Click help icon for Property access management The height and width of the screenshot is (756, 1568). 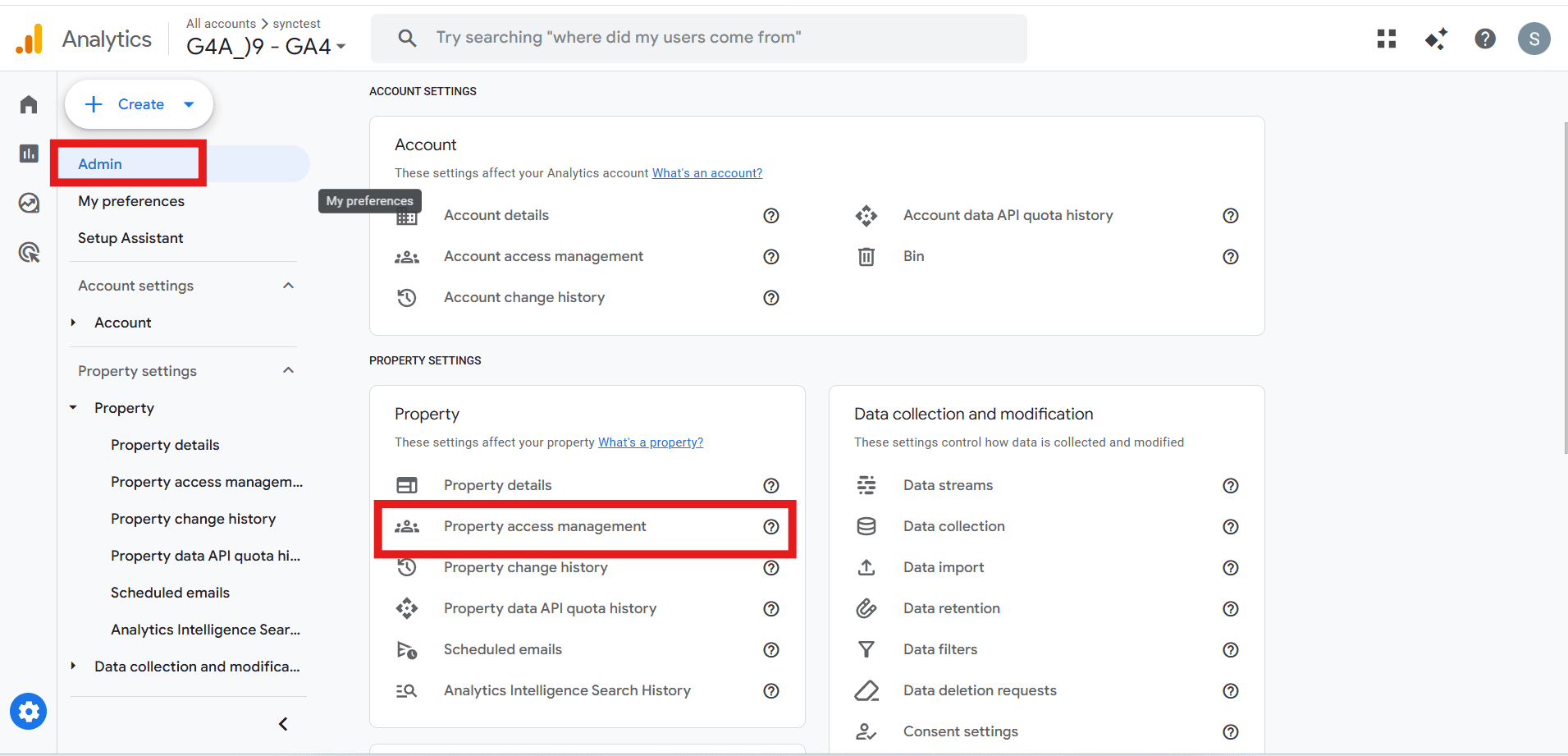coord(771,527)
